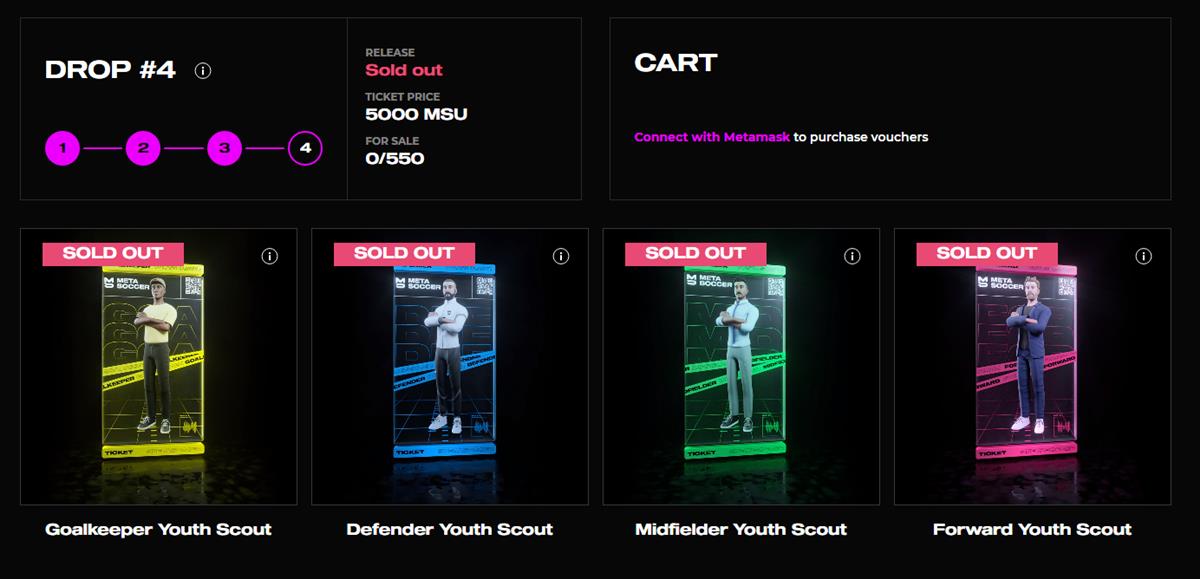Open info icon on Midfielder Youth Scout card
The image size is (1200, 579).
tap(852, 256)
